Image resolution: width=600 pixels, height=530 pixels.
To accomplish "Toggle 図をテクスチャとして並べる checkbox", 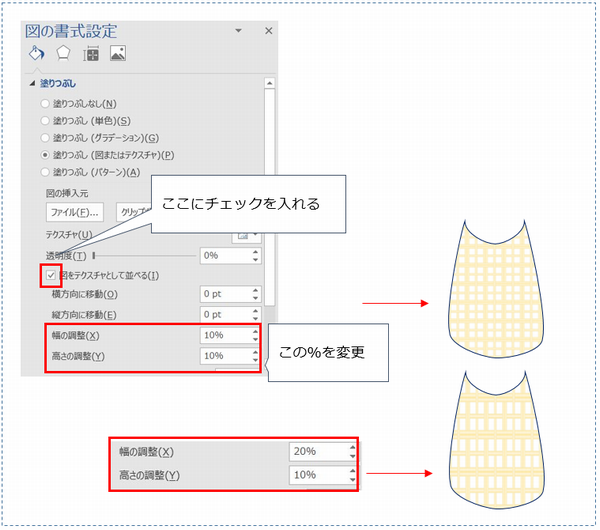I will click(51, 275).
